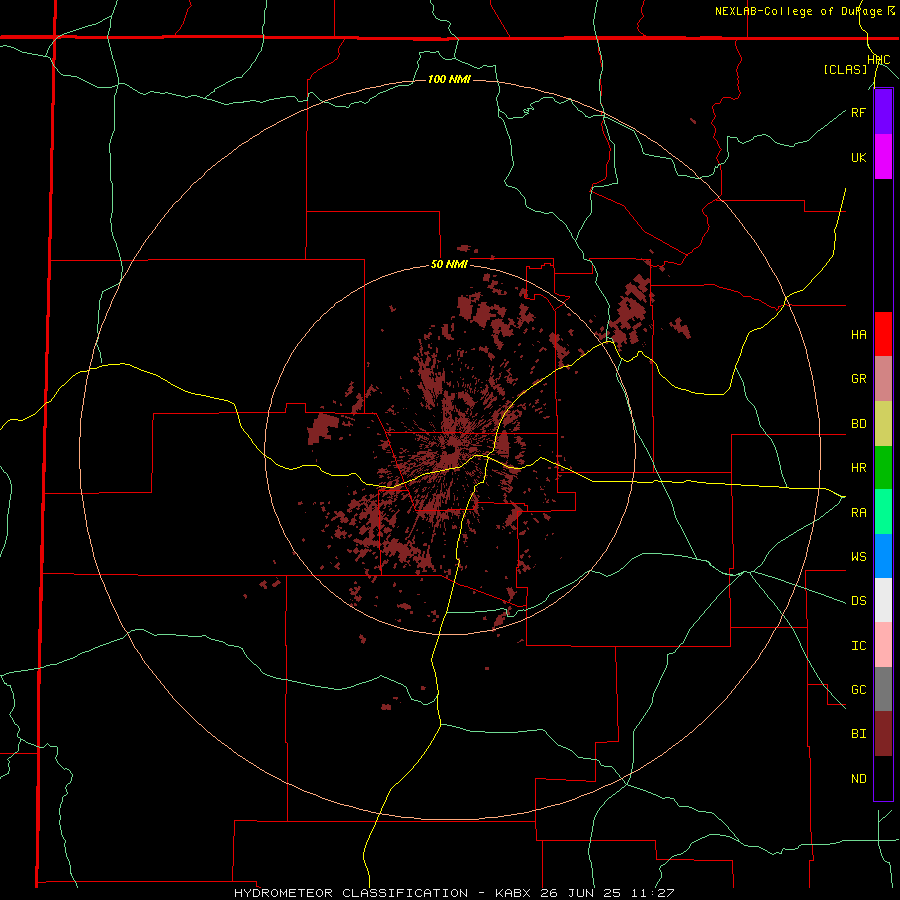This screenshot has width=900, height=900.
Task: Click the BI dark red legend swatch
Action: coord(883,734)
